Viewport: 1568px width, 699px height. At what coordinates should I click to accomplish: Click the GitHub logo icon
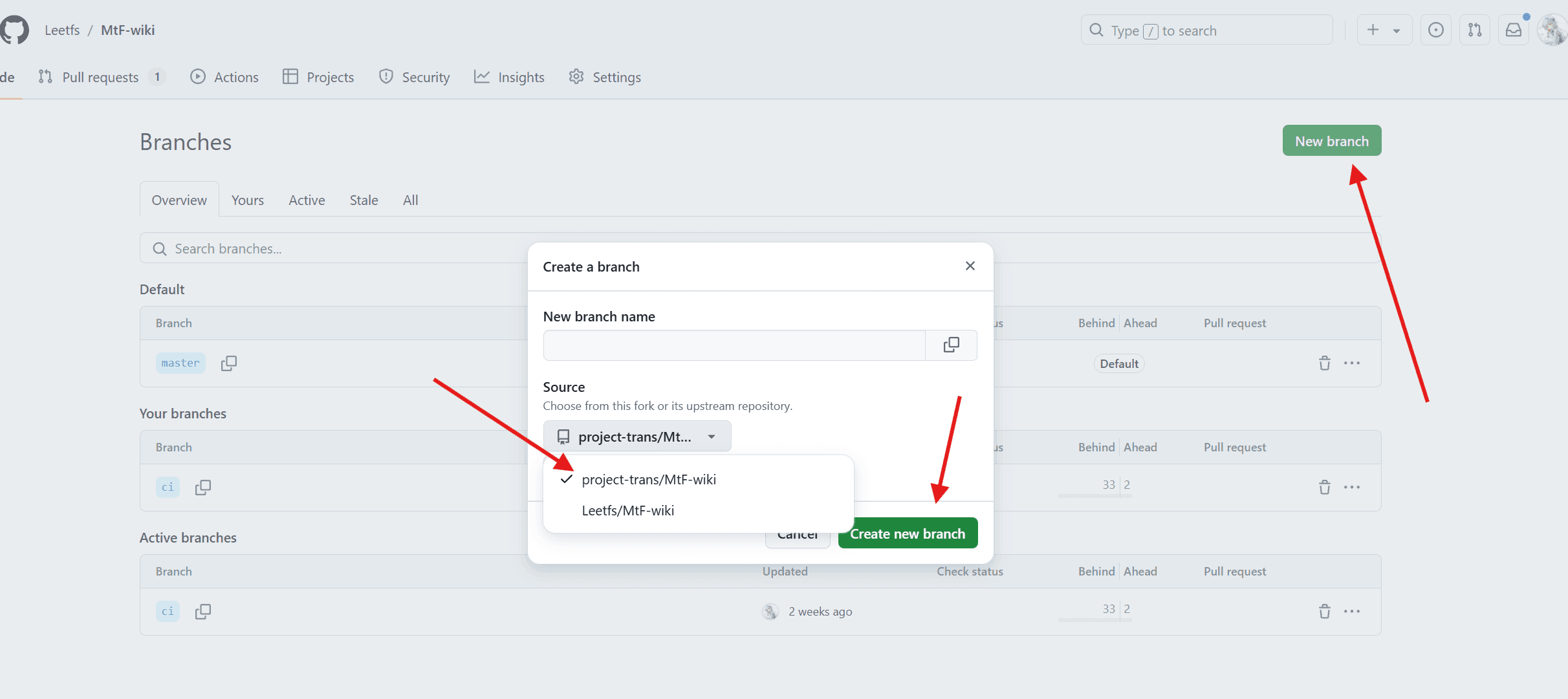click(x=14, y=30)
